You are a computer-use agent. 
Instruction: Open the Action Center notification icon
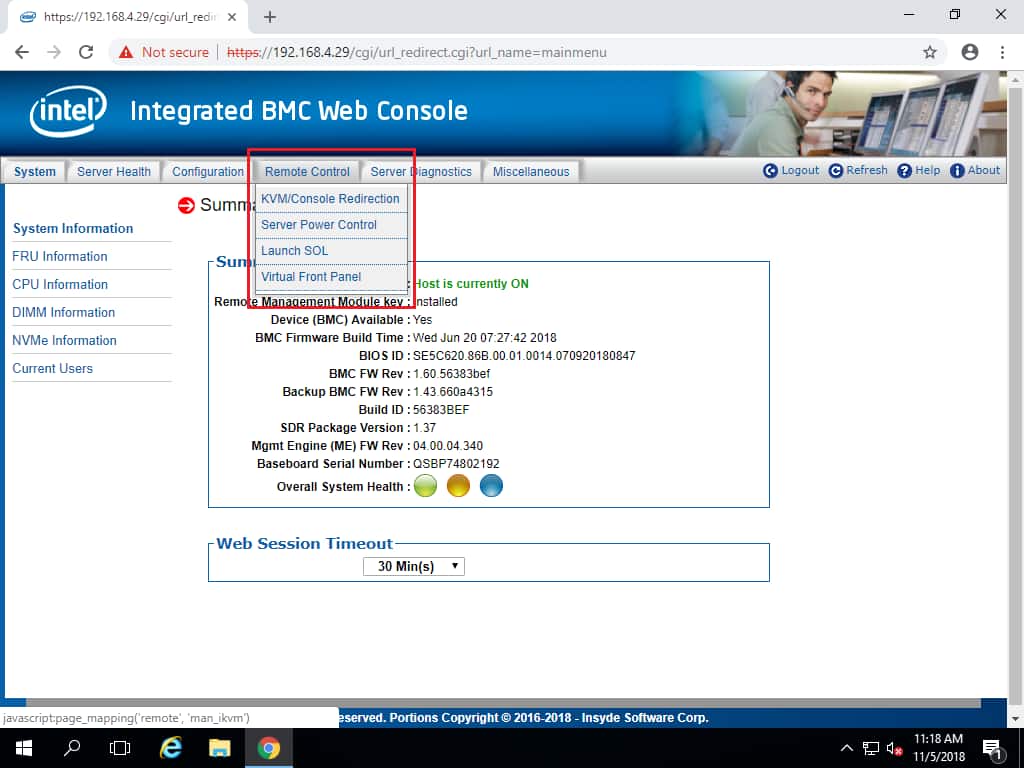[x=992, y=749]
